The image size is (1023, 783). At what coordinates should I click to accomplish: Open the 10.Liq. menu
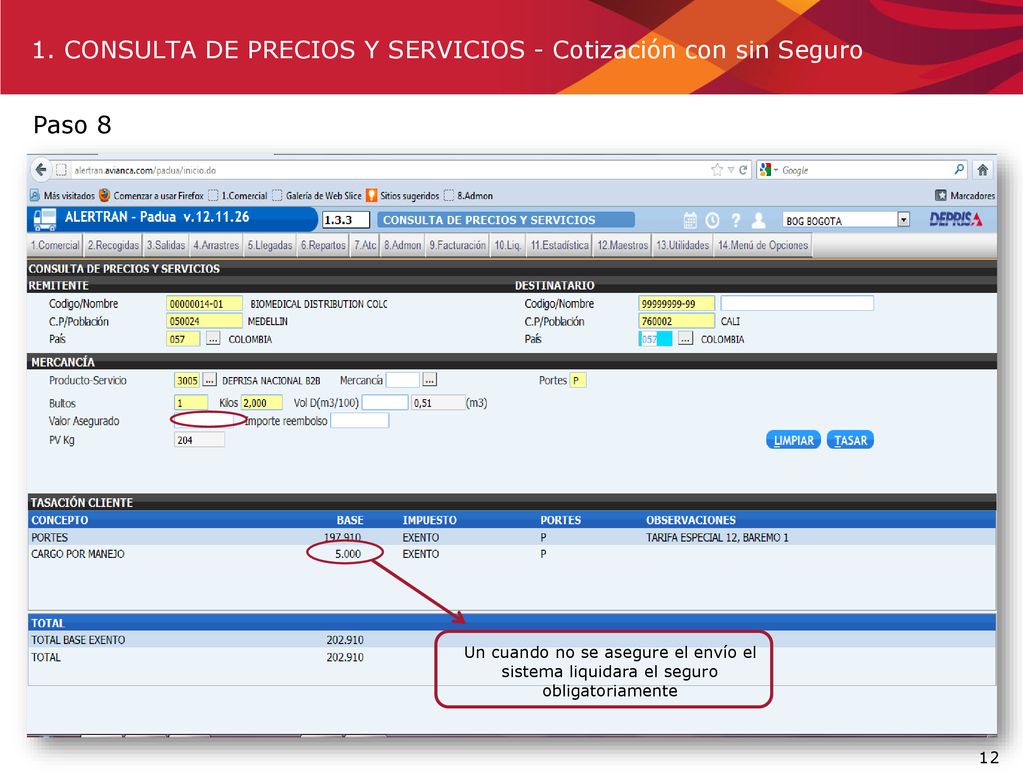(x=508, y=245)
